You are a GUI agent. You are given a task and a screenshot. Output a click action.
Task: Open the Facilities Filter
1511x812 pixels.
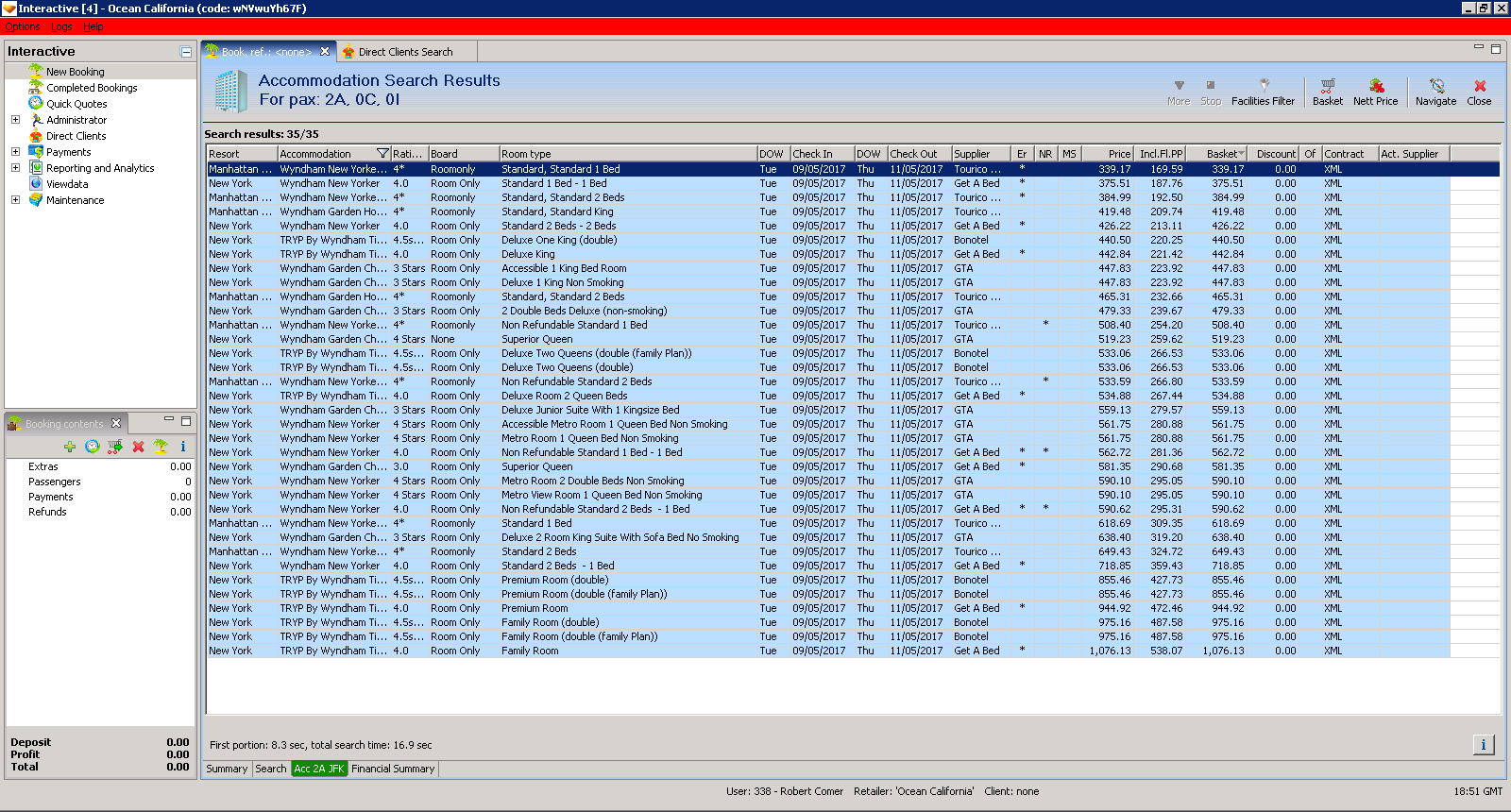tap(1263, 93)
